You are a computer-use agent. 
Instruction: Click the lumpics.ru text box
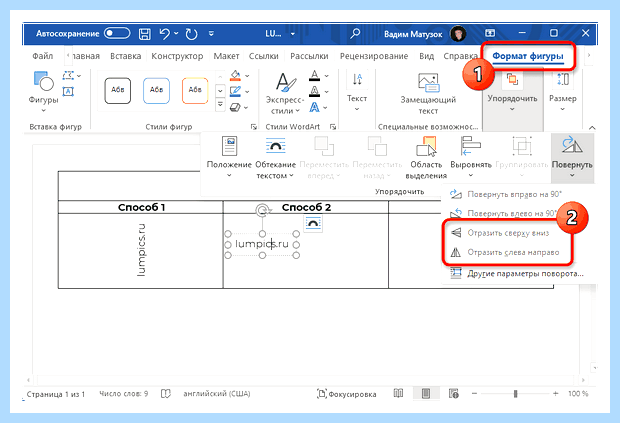point(262,244)
